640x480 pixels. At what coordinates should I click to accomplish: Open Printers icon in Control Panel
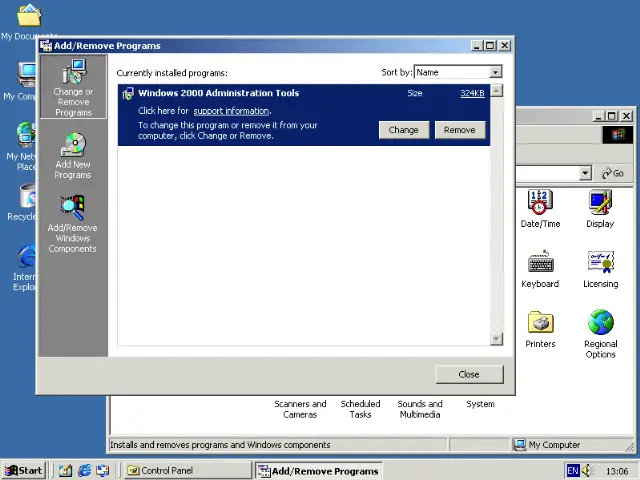[540, 329]
